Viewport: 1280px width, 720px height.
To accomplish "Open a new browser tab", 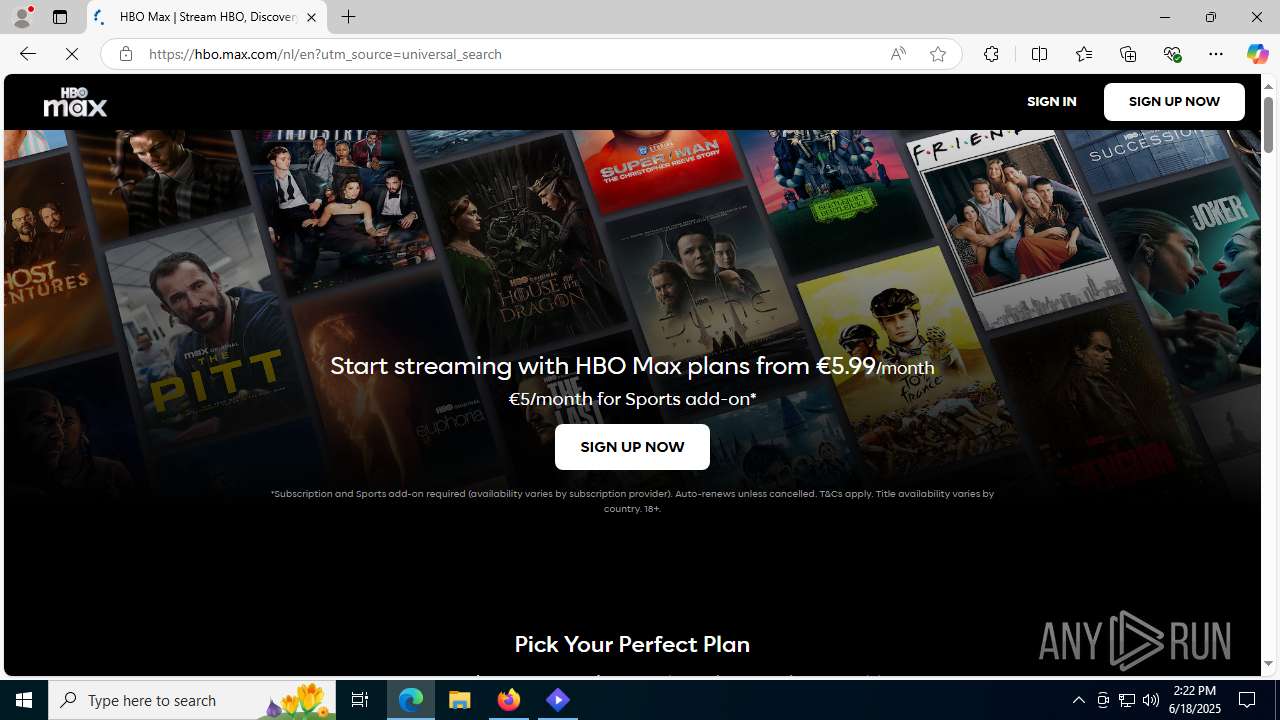I will point(348,17).
